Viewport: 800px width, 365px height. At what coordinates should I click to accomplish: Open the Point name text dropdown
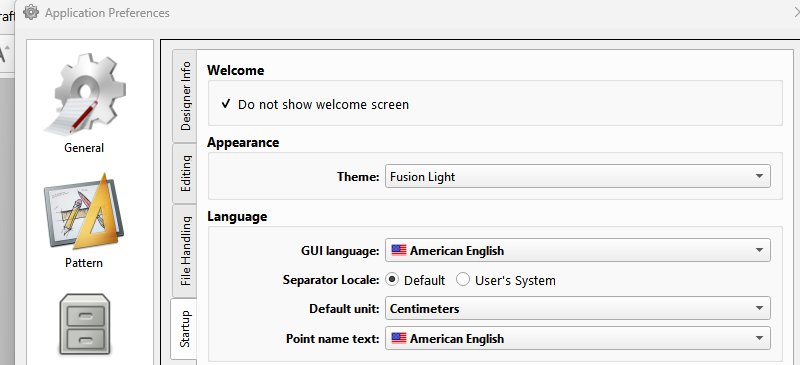[578, 338]
